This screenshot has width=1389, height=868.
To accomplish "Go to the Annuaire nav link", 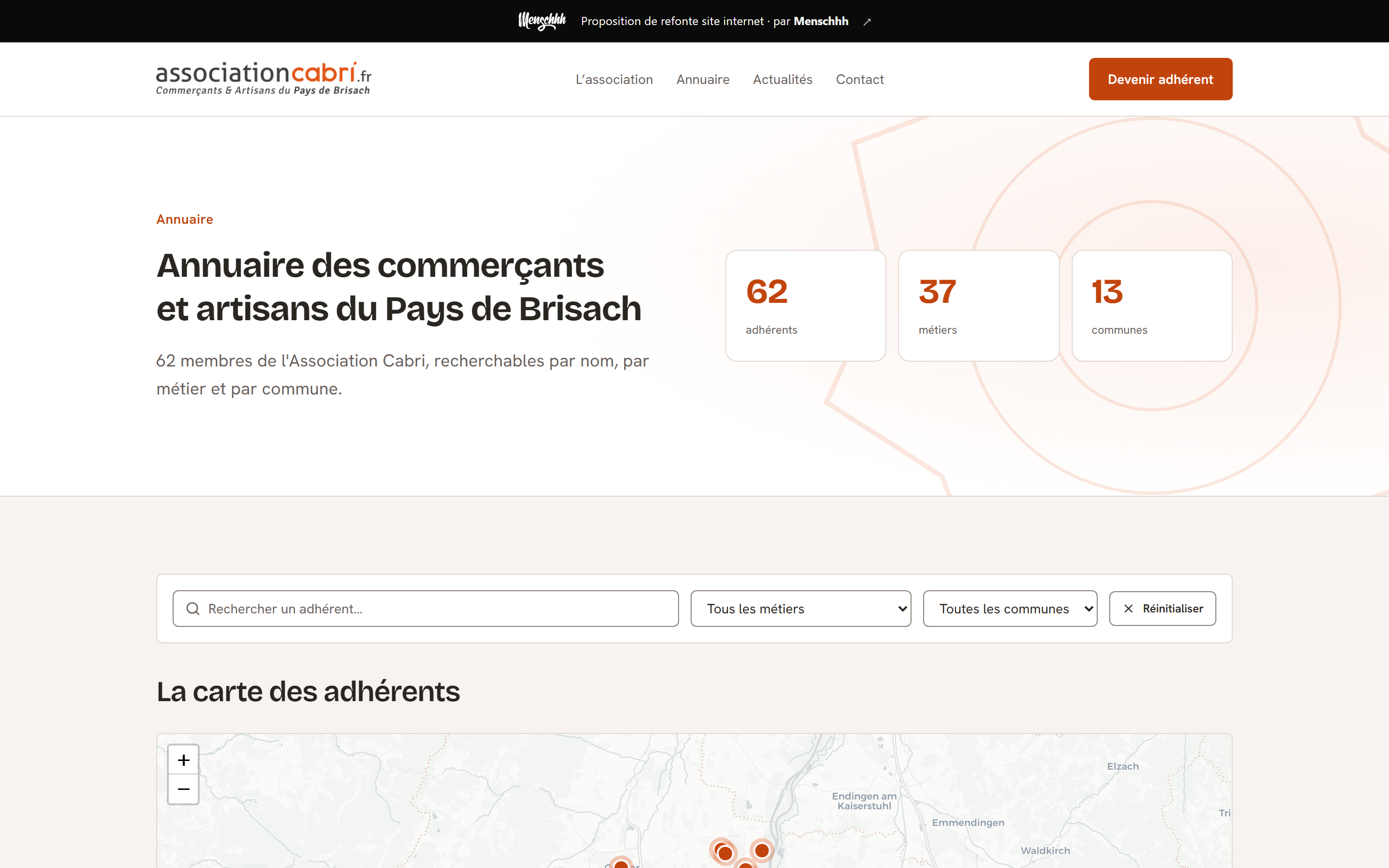I will click(x=703, y=79).
